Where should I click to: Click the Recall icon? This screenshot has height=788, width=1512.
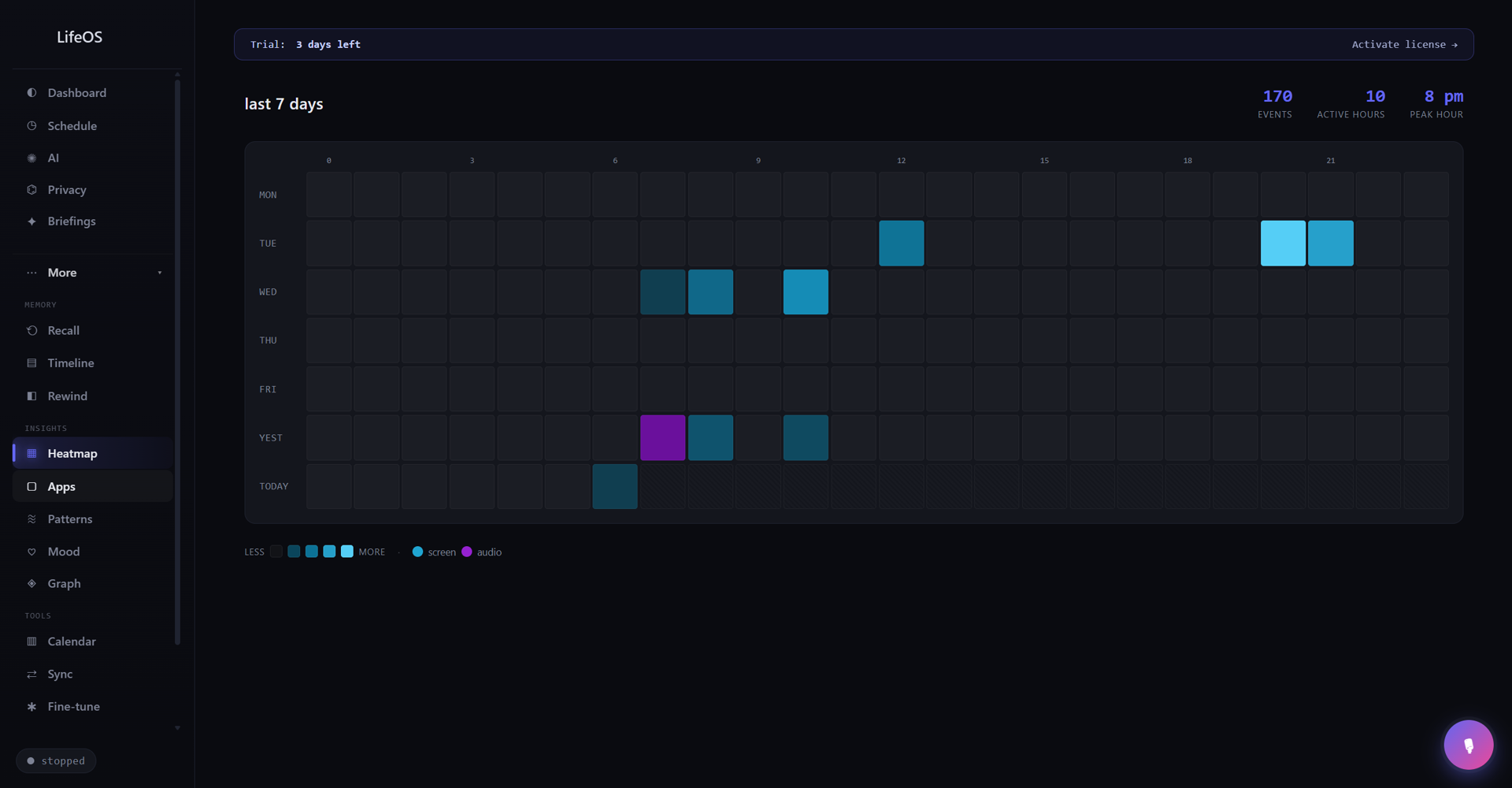coord(31,331)
